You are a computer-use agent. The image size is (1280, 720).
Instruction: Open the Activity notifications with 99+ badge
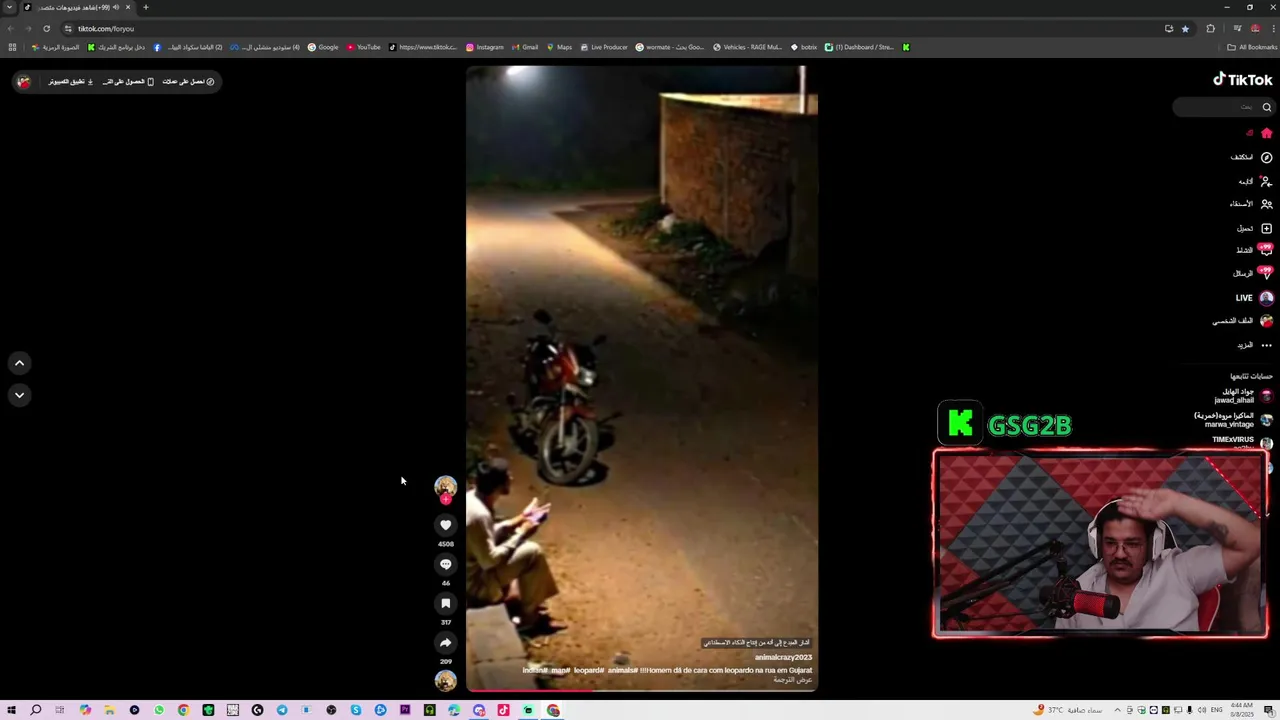pos(1254,250)
